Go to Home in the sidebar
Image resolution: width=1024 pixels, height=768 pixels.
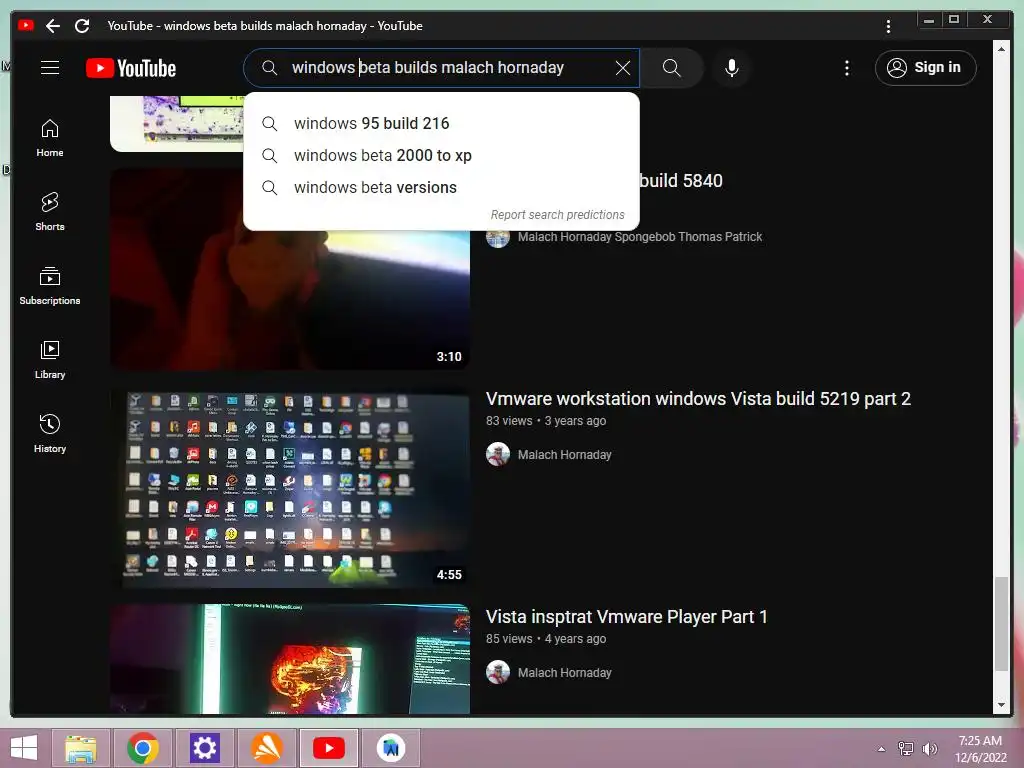pyautogui.click(x=50, y=138)
